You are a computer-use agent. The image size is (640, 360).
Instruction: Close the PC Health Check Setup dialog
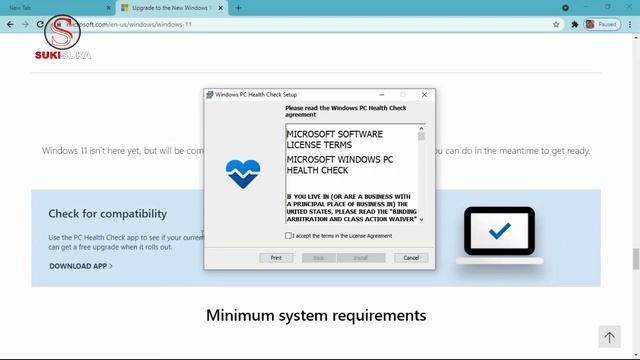(x=424, y=94)
